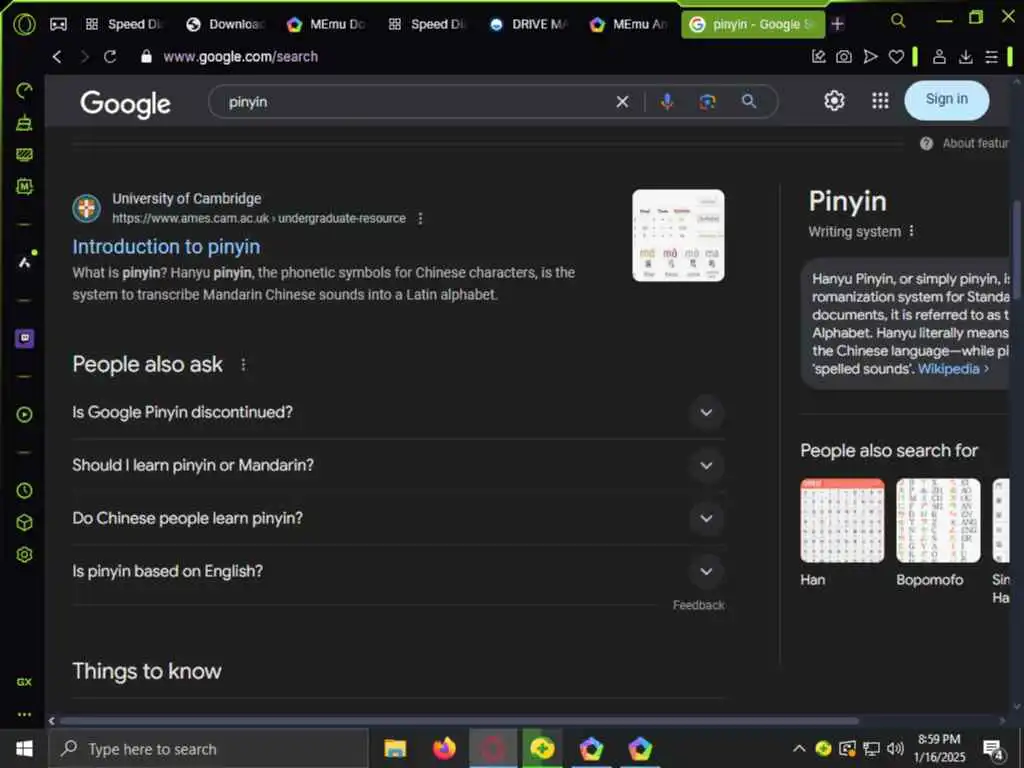This screenshot has height=768, width=1024.
Task: Open the Player icon in sidebar
Action: pyautogui.click(x=24, y=415)
